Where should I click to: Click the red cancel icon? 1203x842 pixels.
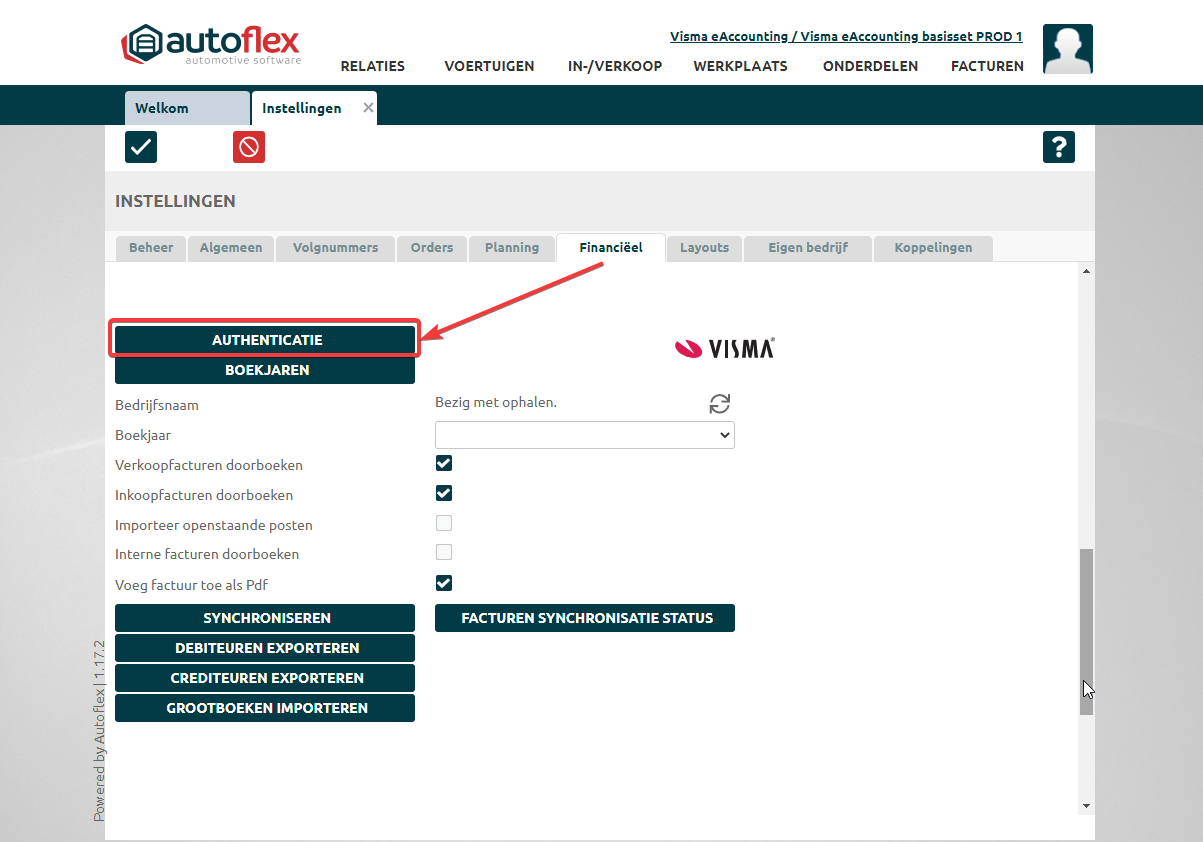click(x=249, y=147)
